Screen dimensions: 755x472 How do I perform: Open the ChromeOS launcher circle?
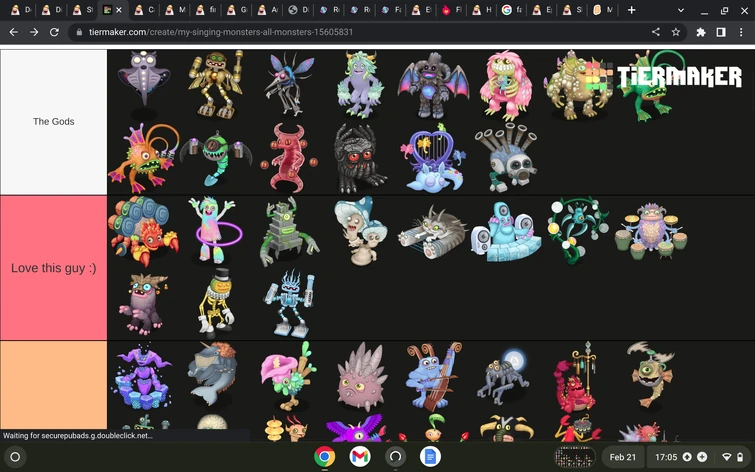[15, 457]
